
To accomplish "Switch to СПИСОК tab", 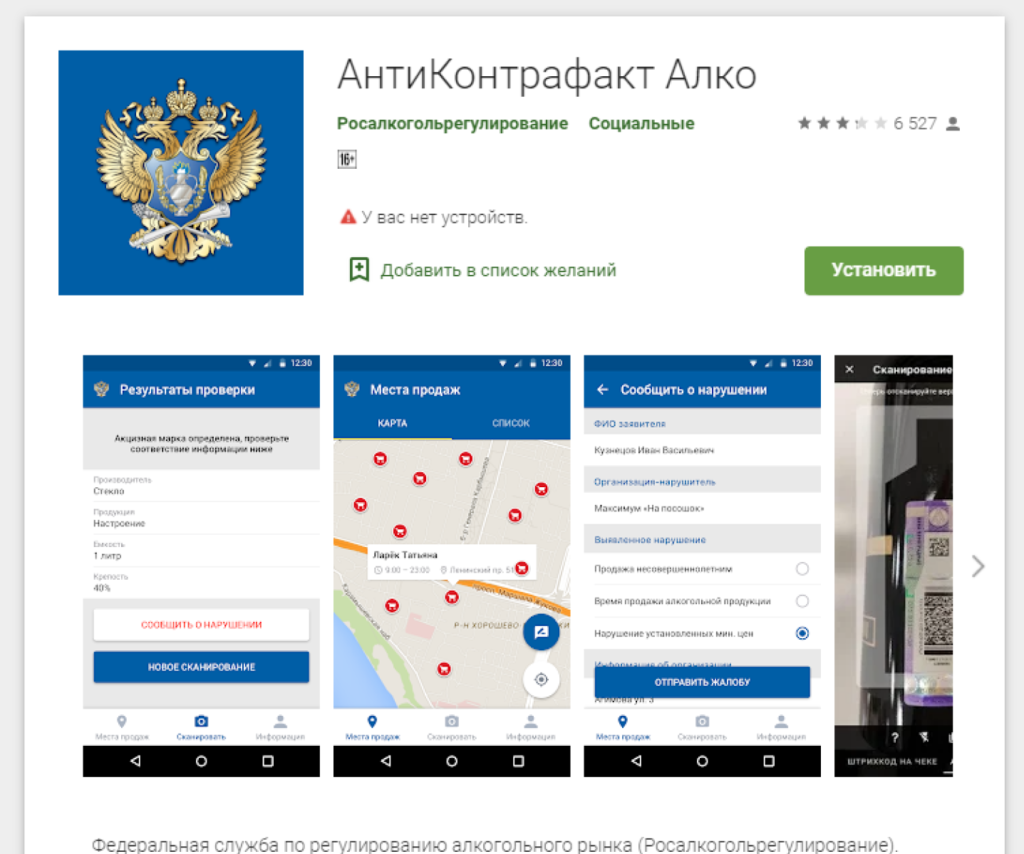I will pyautogui.click(x=510, y=423).
